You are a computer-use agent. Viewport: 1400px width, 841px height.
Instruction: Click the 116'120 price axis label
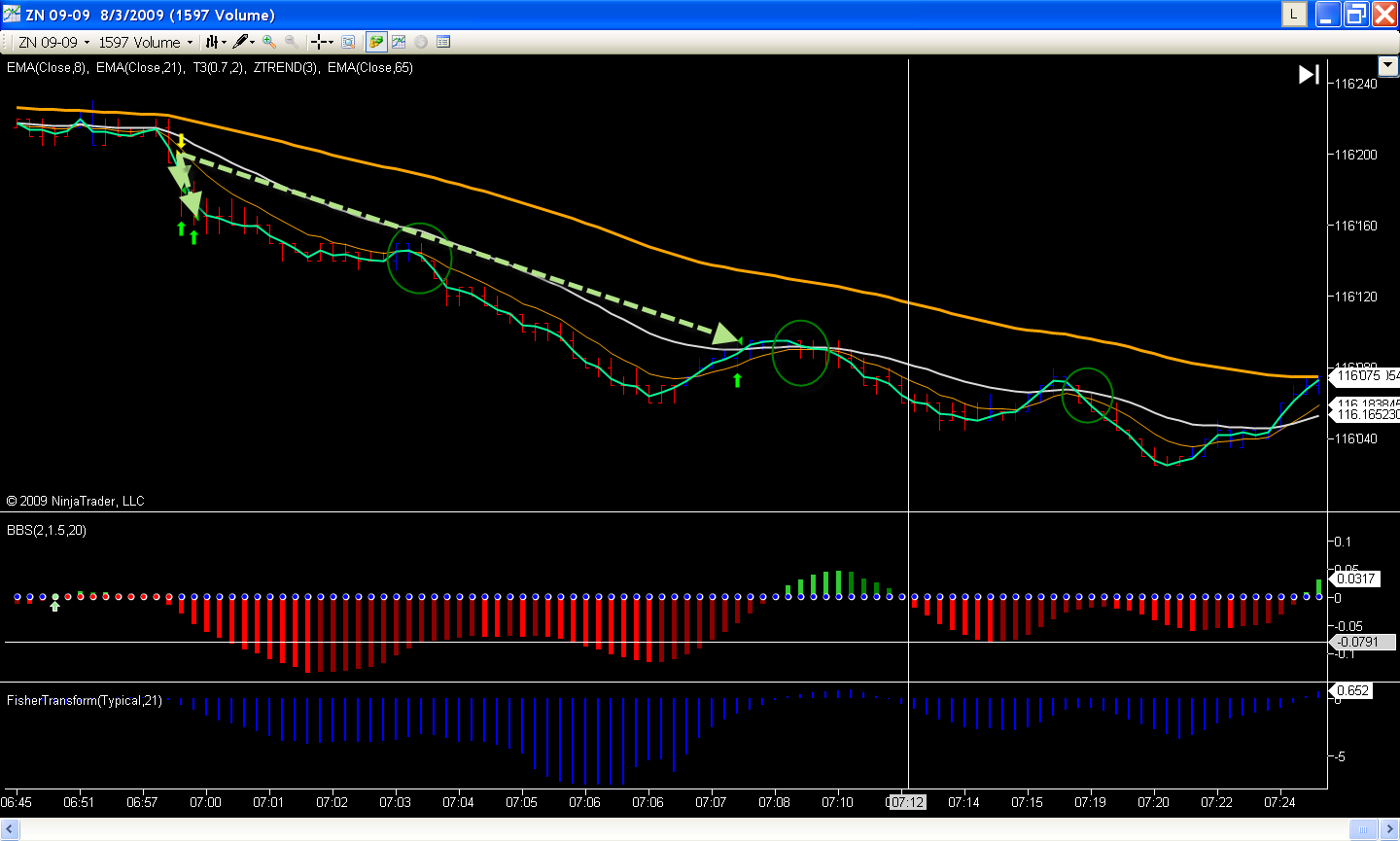(x=1356, y=297)
